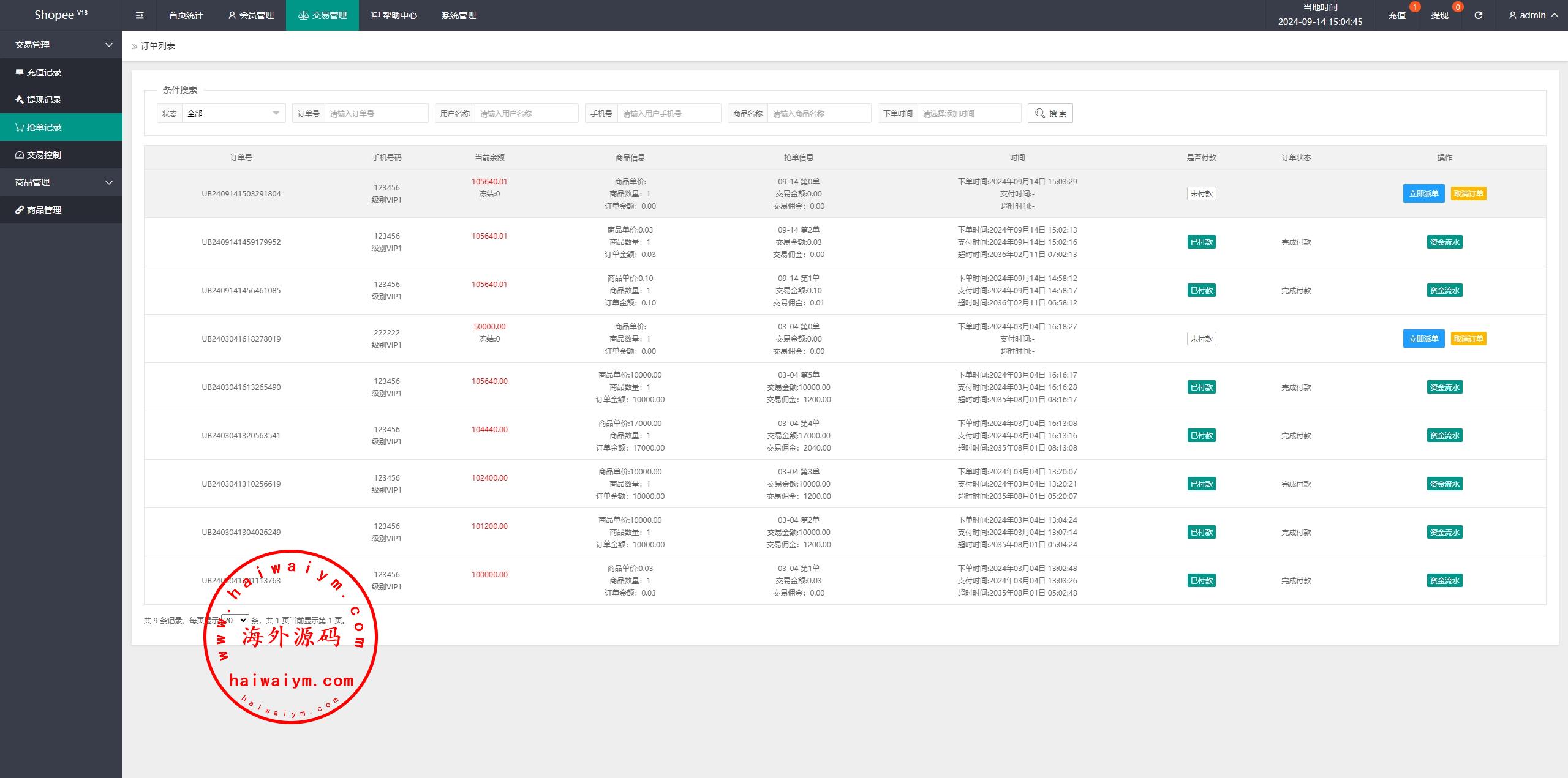Click 立即派单 for order UB2409141503291804
The height and width of the screenshot is (778, 1568).
click(1423, 193)
